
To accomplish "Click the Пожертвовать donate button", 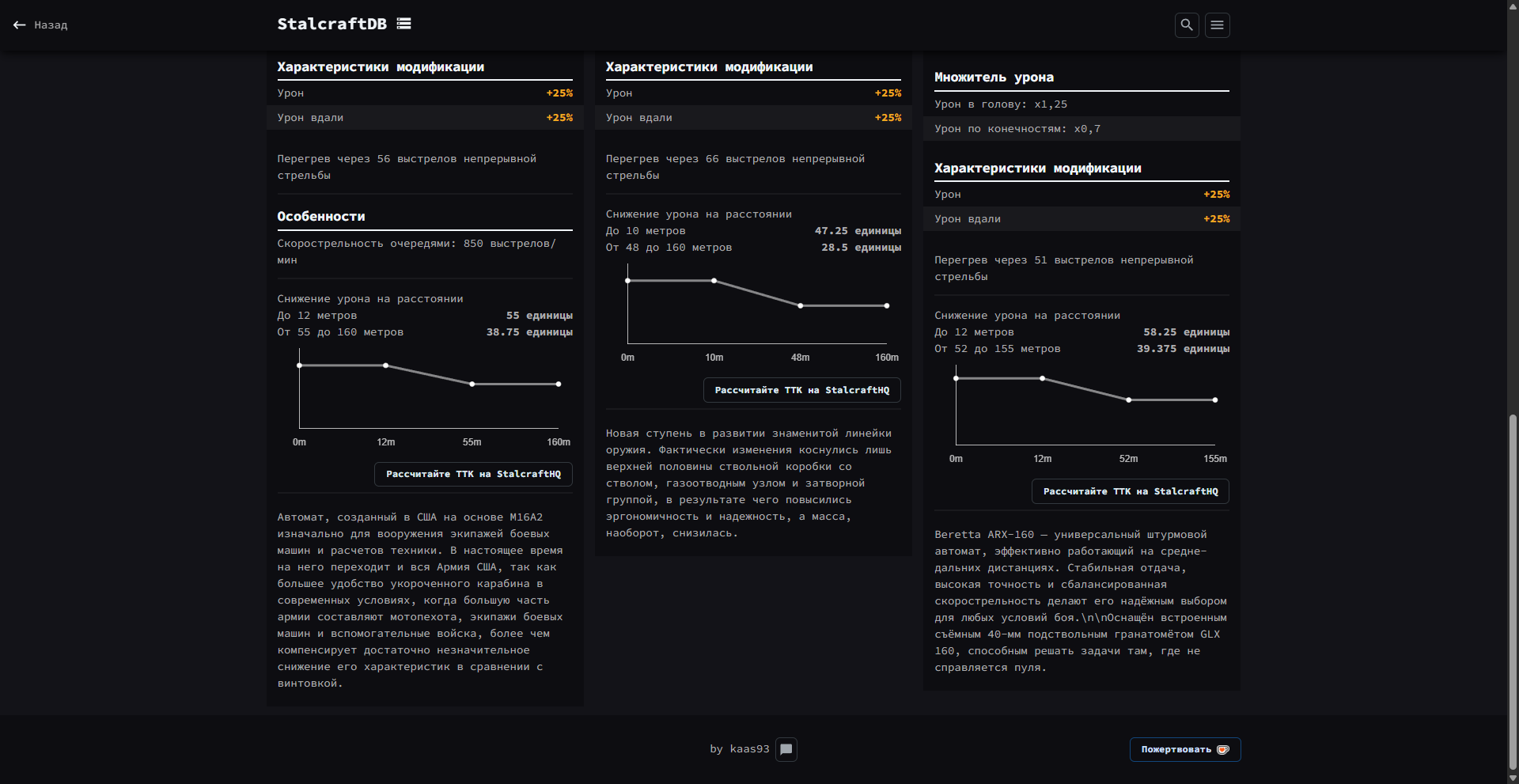I will click(1184, 749).
